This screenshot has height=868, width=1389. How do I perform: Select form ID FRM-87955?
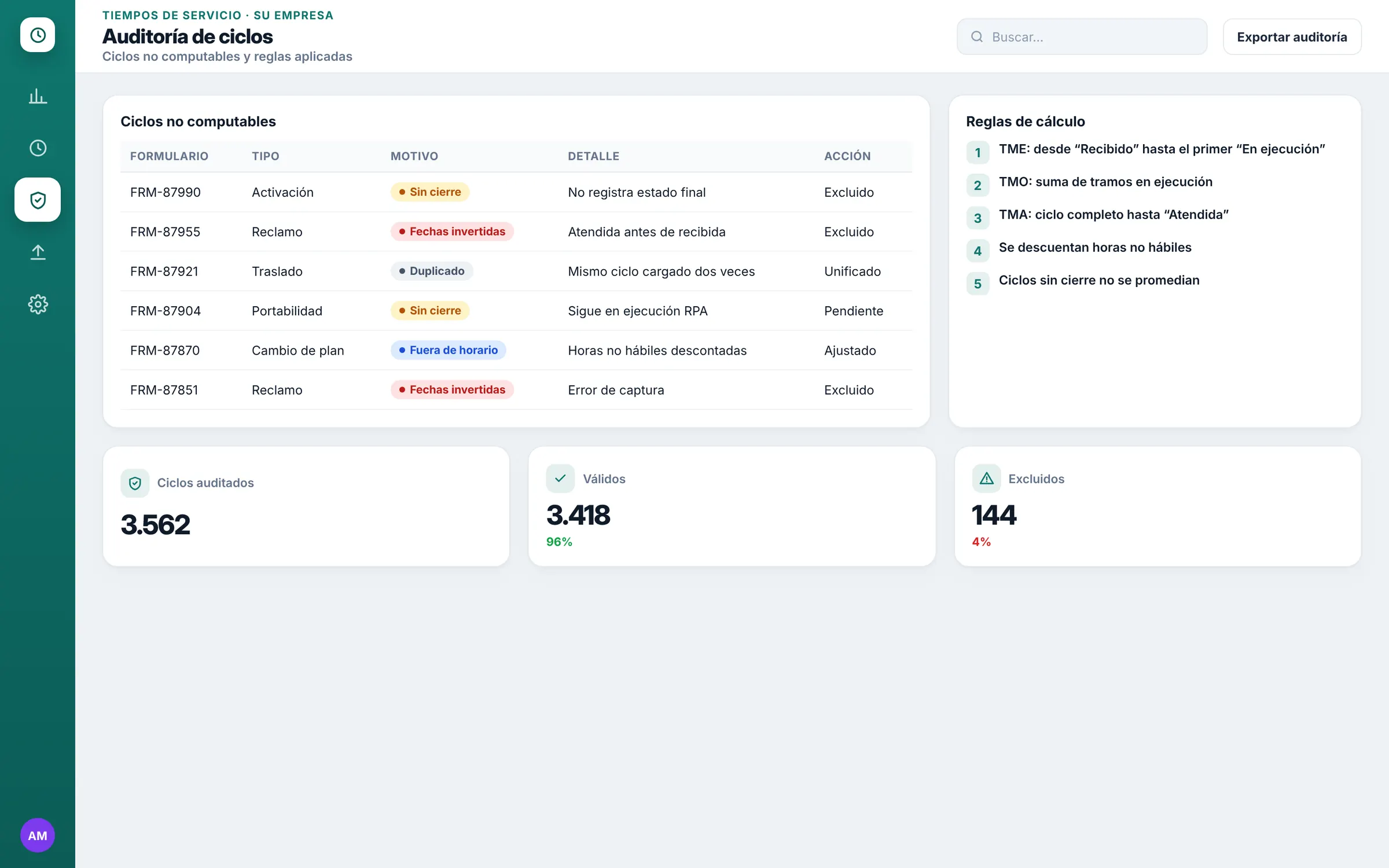165,232
